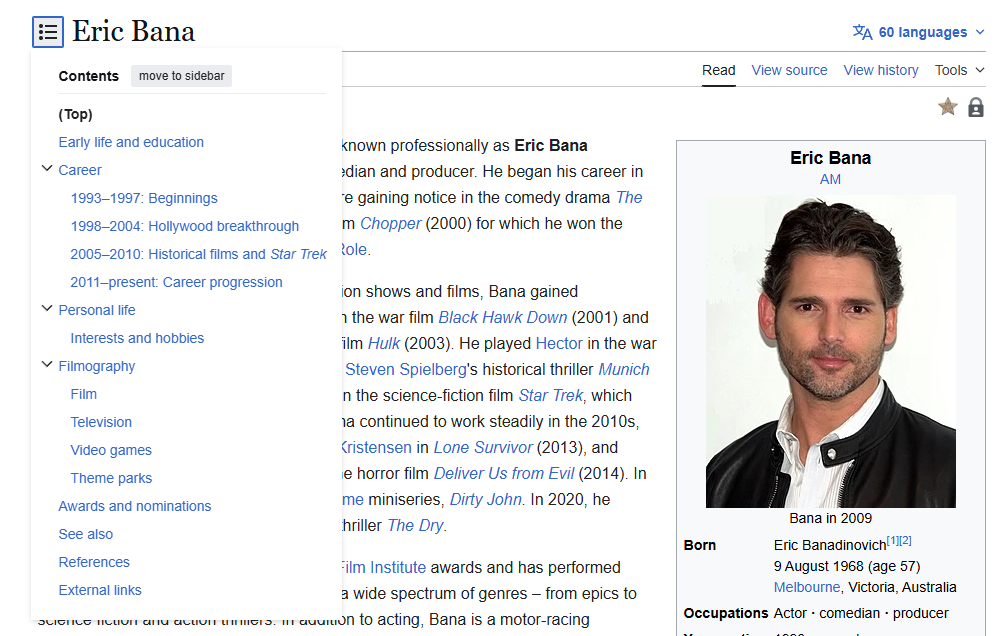Click citation [1] next to Banadinovich
Screen dimensions: 1000x636
pyautogui.click(x=893, y=541)
